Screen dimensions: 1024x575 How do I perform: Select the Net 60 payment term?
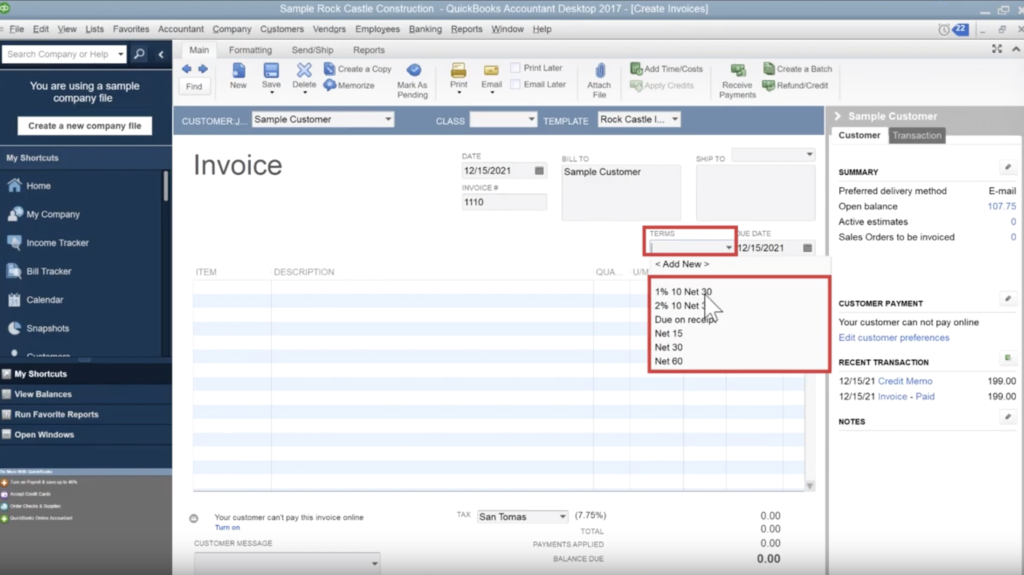(669, 361)
